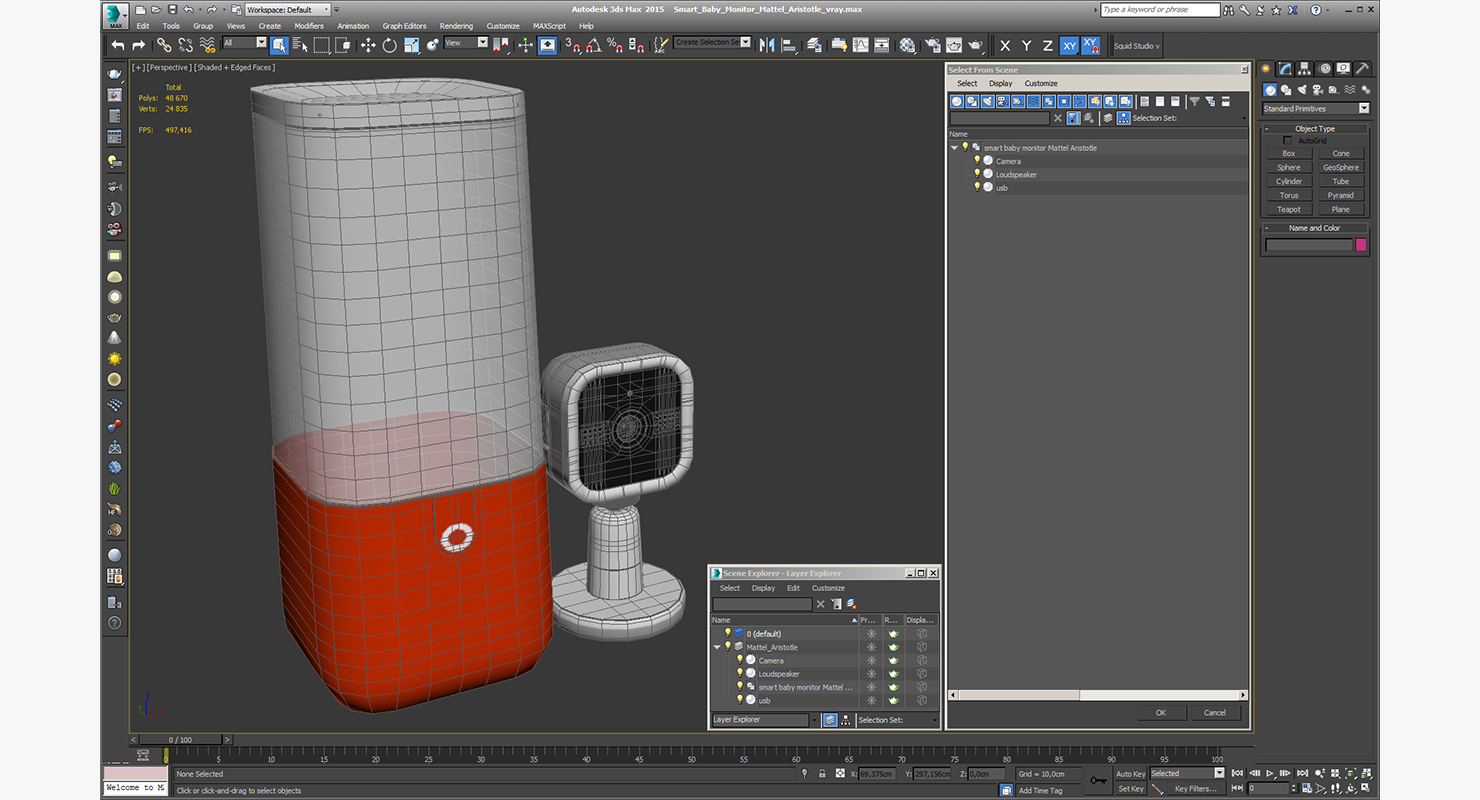Open the Modifiers menu
The height and width of the screenshot is (800, 1480).
click(309, 26)
